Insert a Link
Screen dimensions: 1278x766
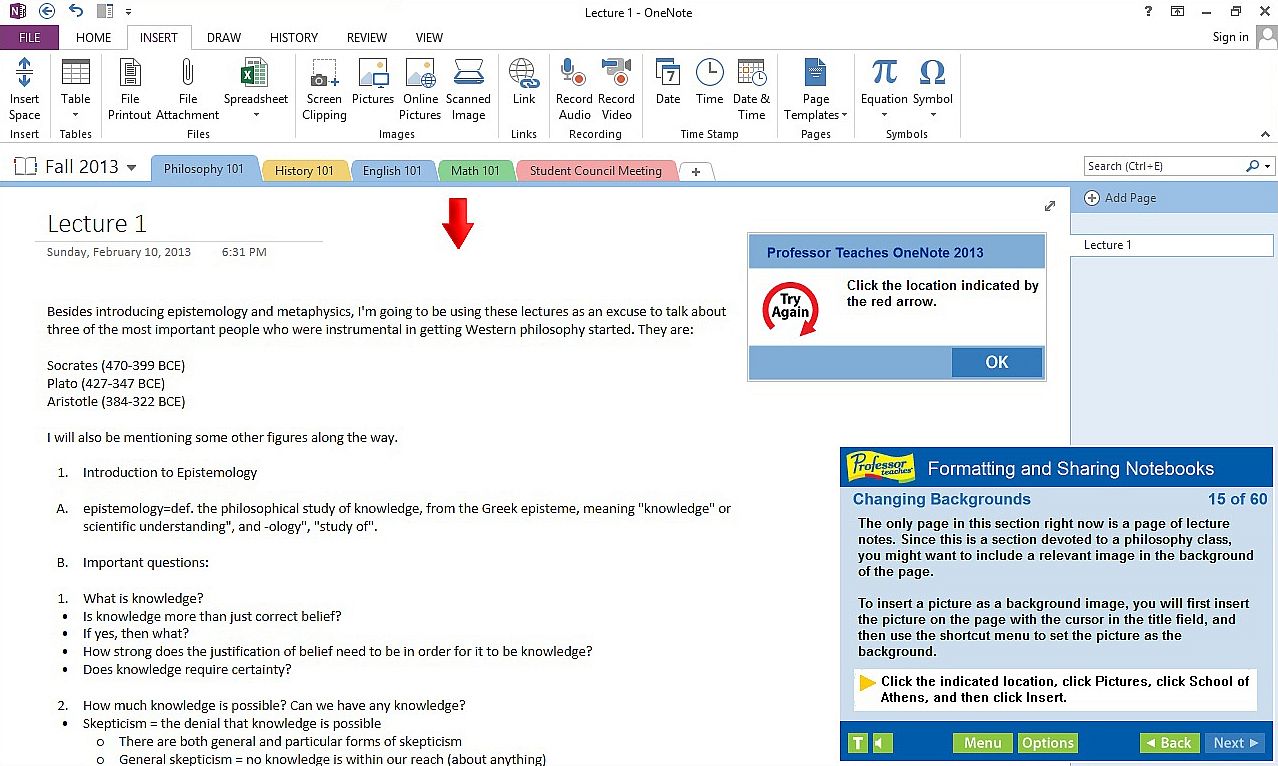[x=524, y=80]
